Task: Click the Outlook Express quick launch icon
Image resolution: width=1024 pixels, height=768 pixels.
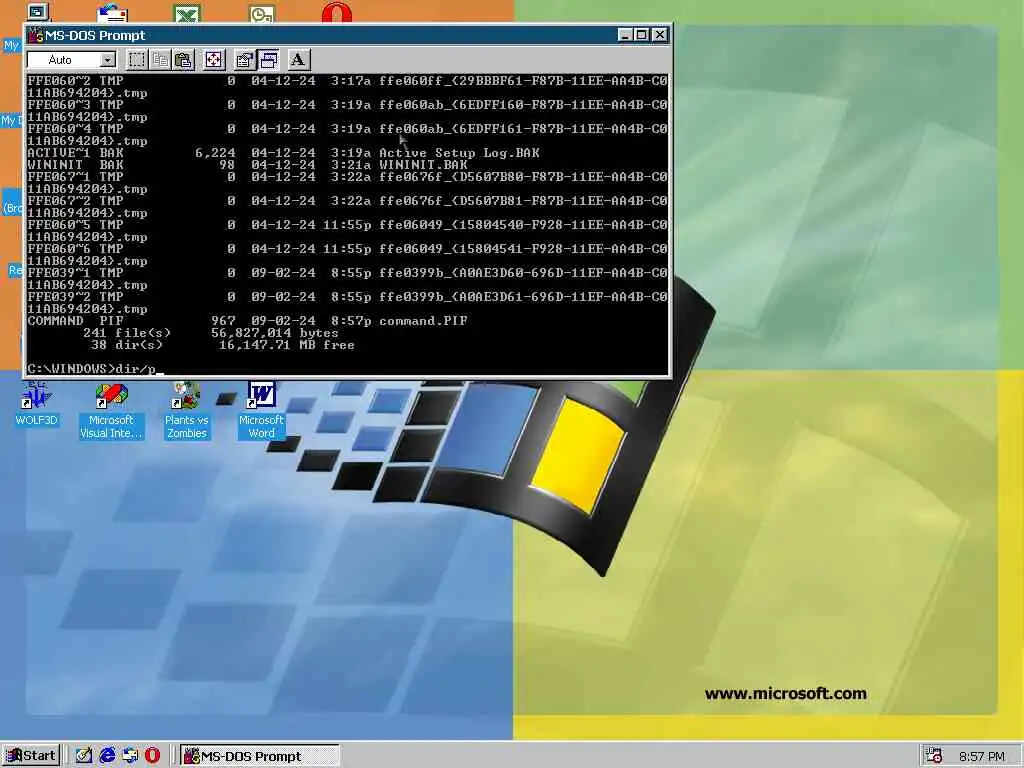Action: click(130, 756)
